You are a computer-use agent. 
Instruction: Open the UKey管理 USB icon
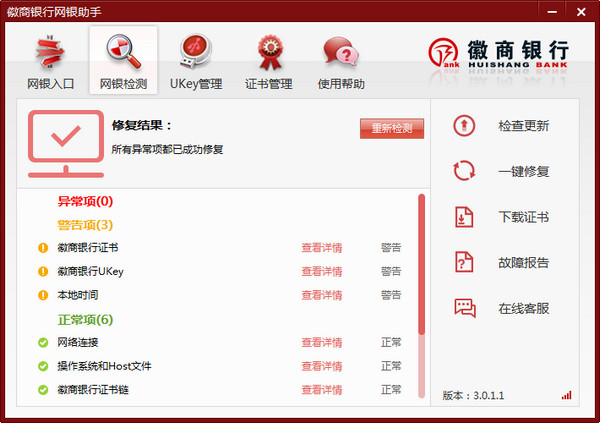coord(196,51)
